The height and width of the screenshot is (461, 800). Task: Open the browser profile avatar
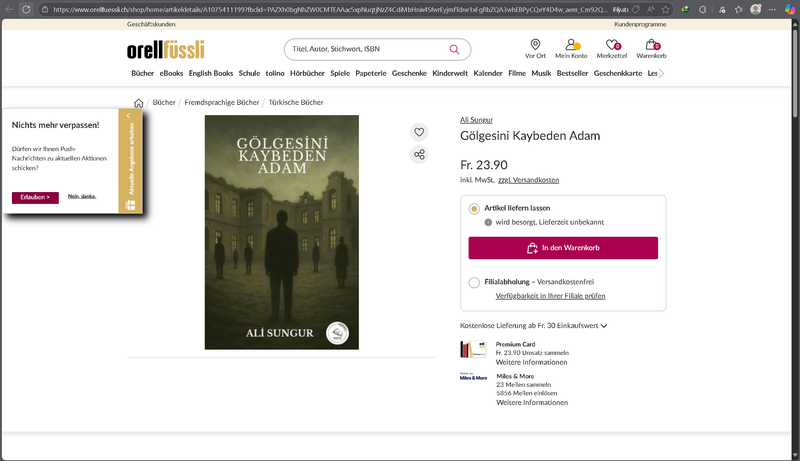756,9
